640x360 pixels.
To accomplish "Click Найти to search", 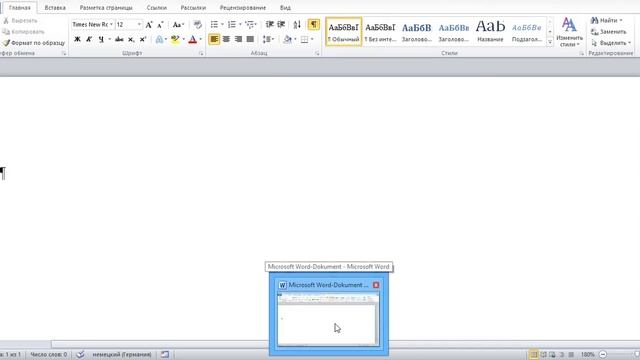I will 607,20.
